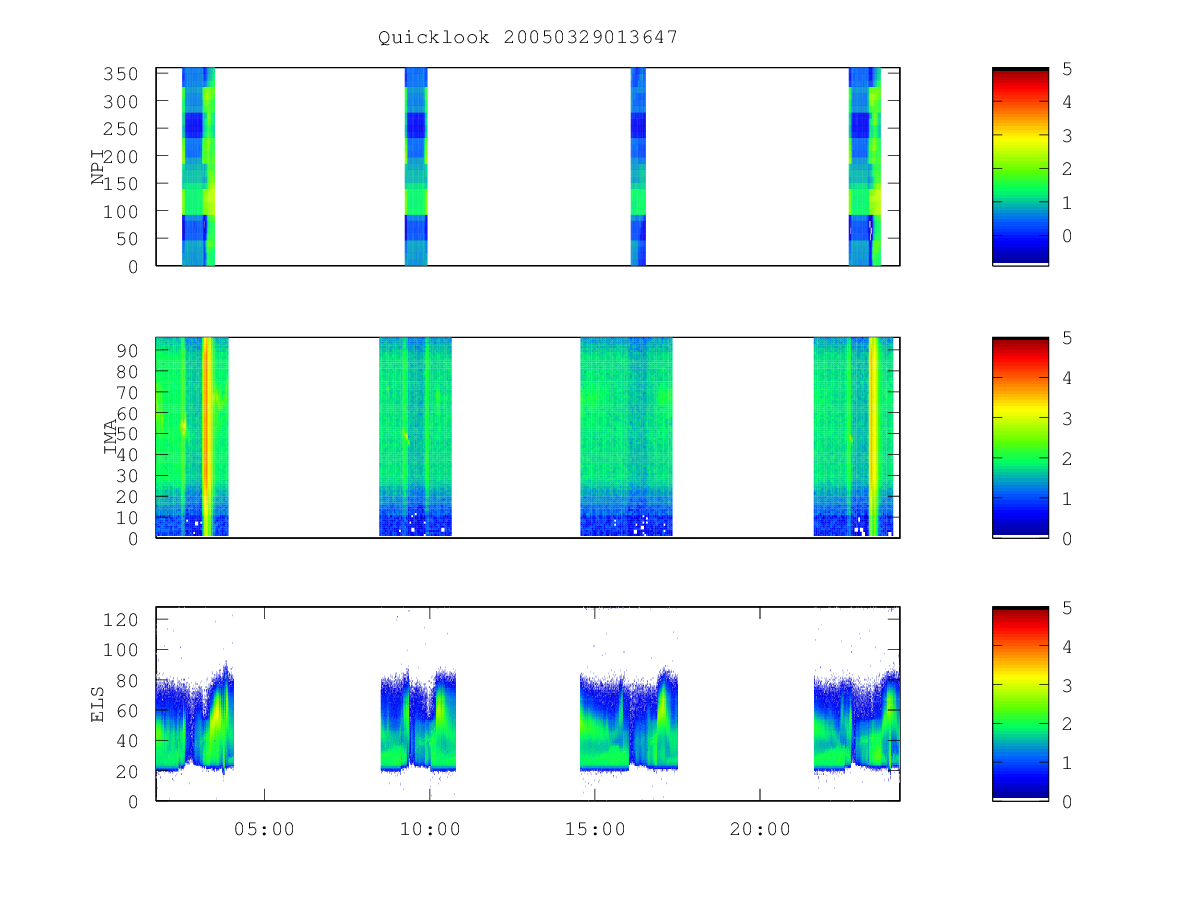The image size is (1200, 900).
Task: Click the first ELS spectrogram block near 03:00
Action: pos(195,718)
